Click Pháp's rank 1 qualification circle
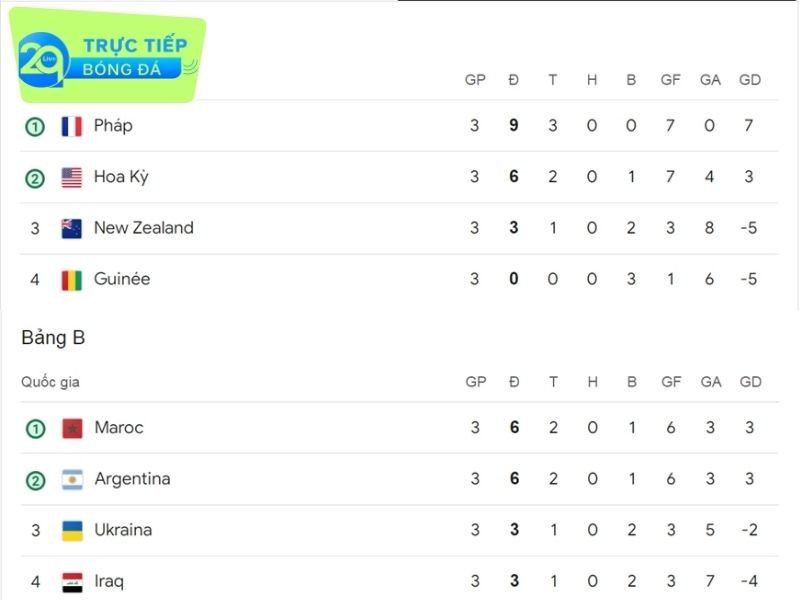 (x=35, y=127)
